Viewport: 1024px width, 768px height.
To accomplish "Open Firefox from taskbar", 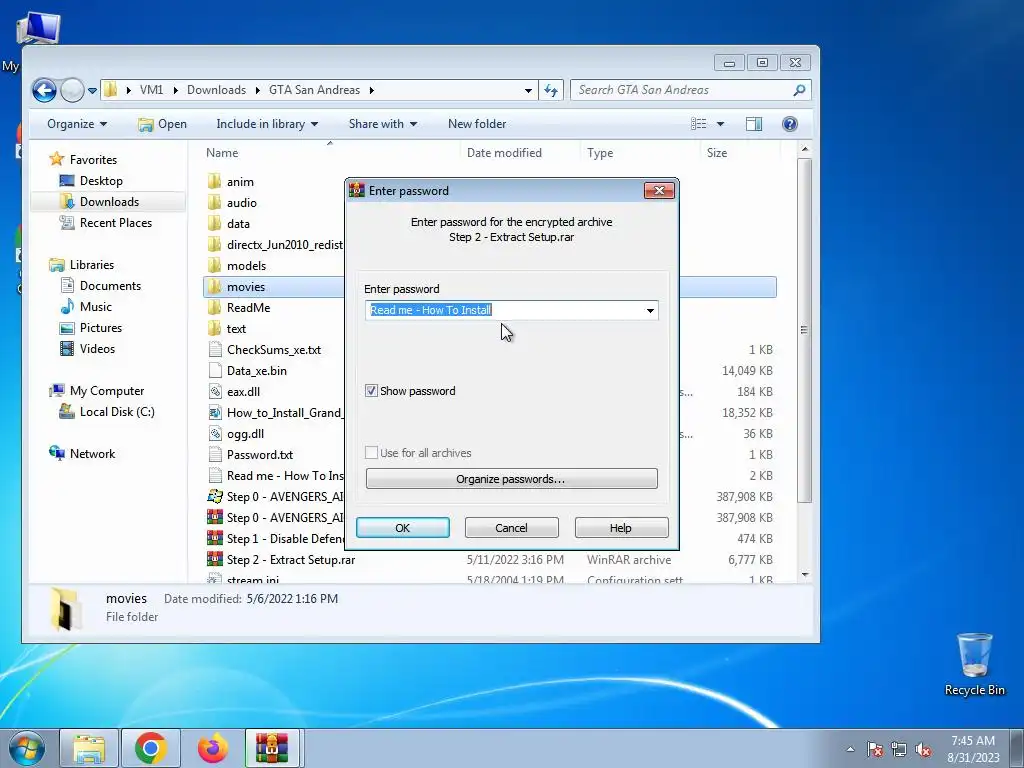I will [213, 748].
